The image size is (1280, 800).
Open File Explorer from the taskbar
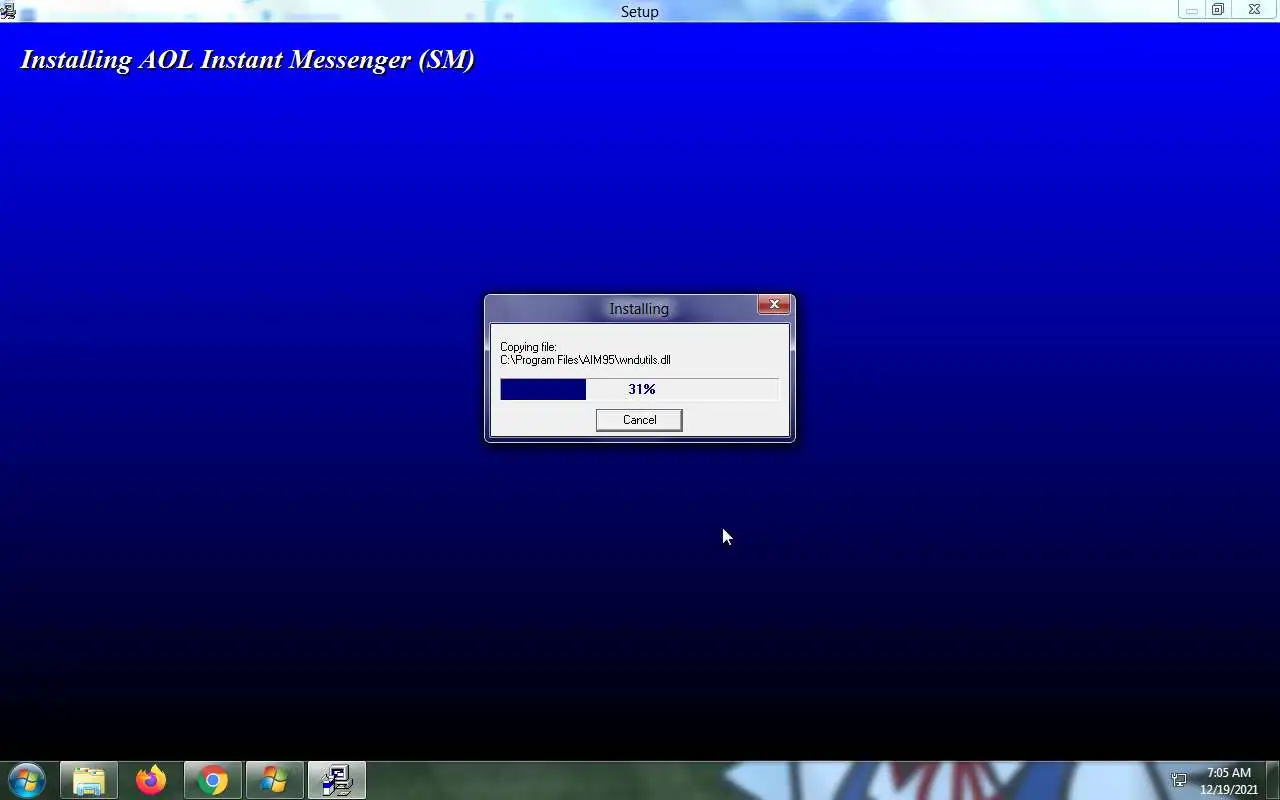click(89, 780)
